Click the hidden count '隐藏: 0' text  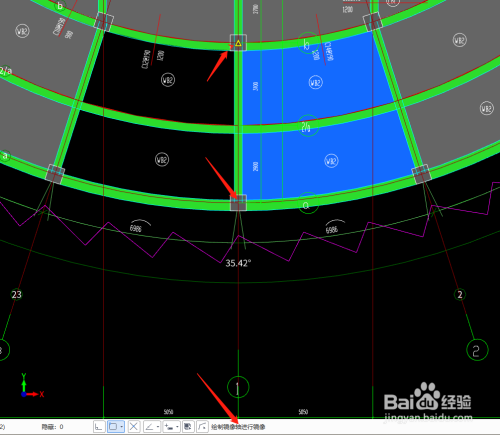pyautogui.click(x=52, y=427)
